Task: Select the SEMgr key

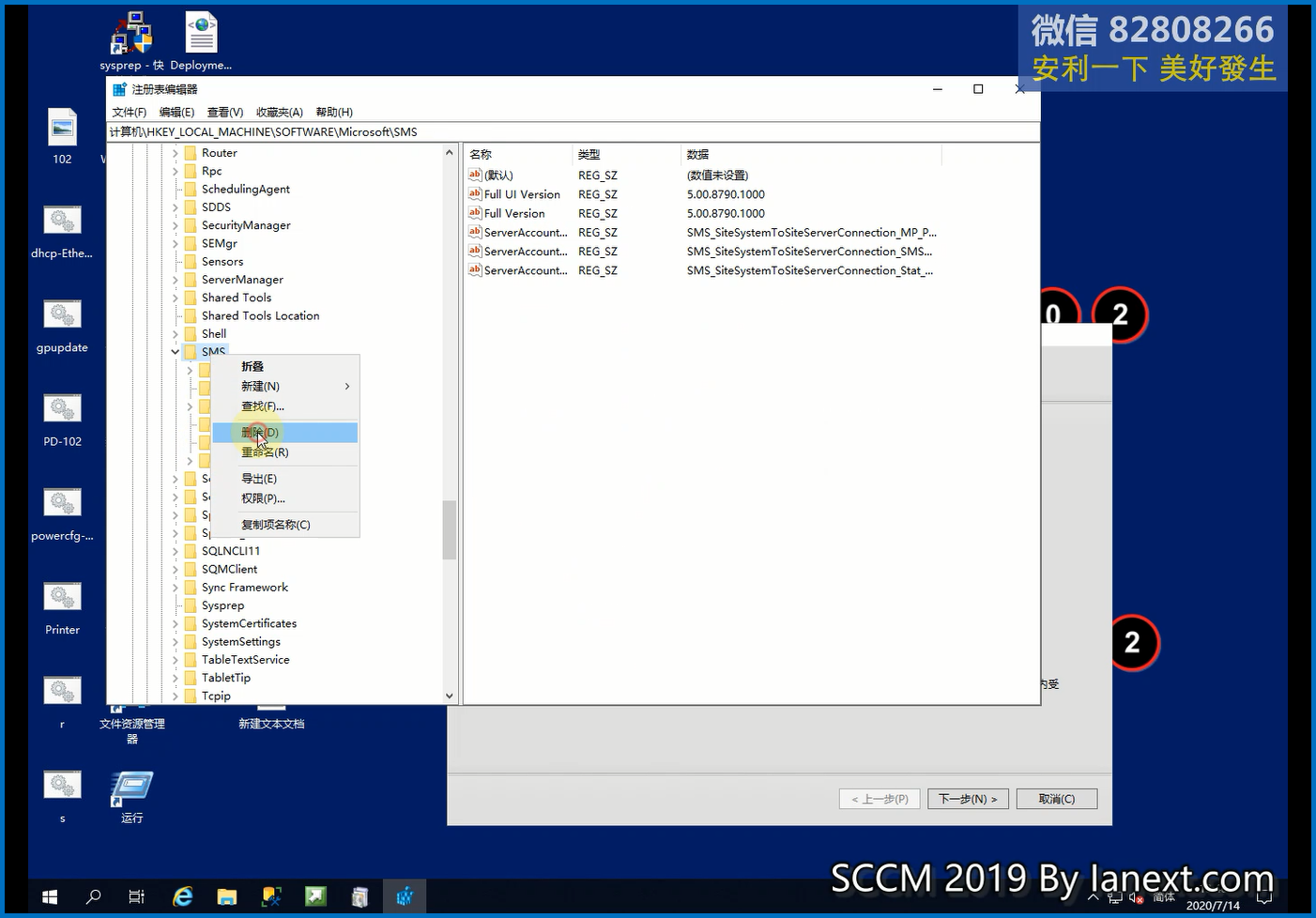Action: point(219,243)
